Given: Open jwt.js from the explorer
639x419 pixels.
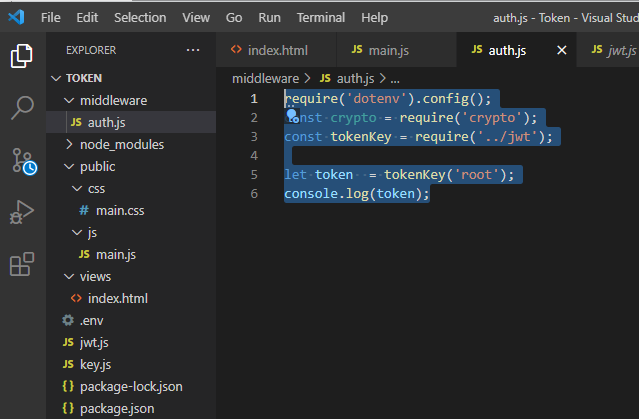Looking at the screenshot, I should click(x=131, y=342).
